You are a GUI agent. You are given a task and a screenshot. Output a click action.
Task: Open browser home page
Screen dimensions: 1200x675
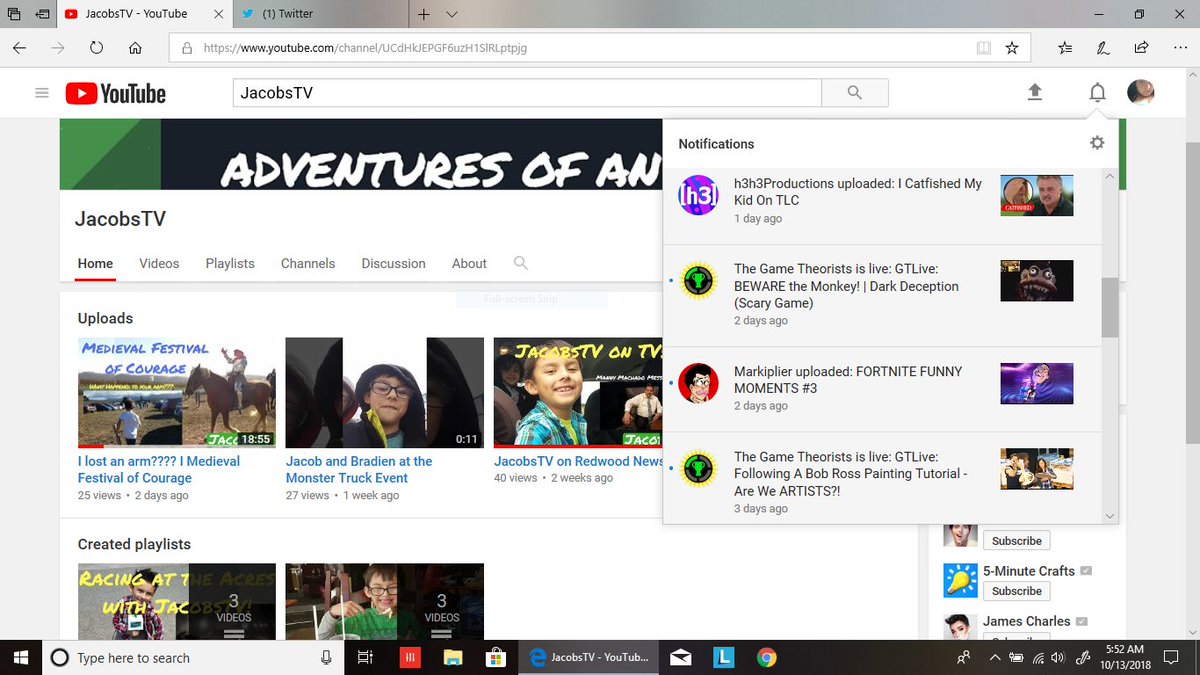[135, 47]
